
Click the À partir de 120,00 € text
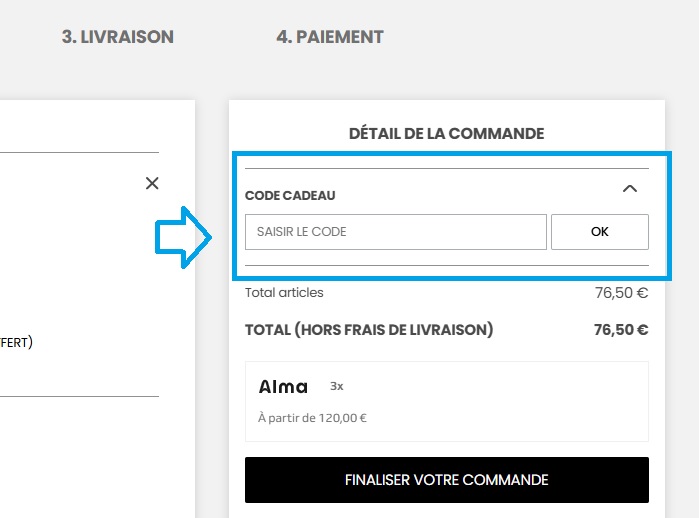click(x=312, y=418)
